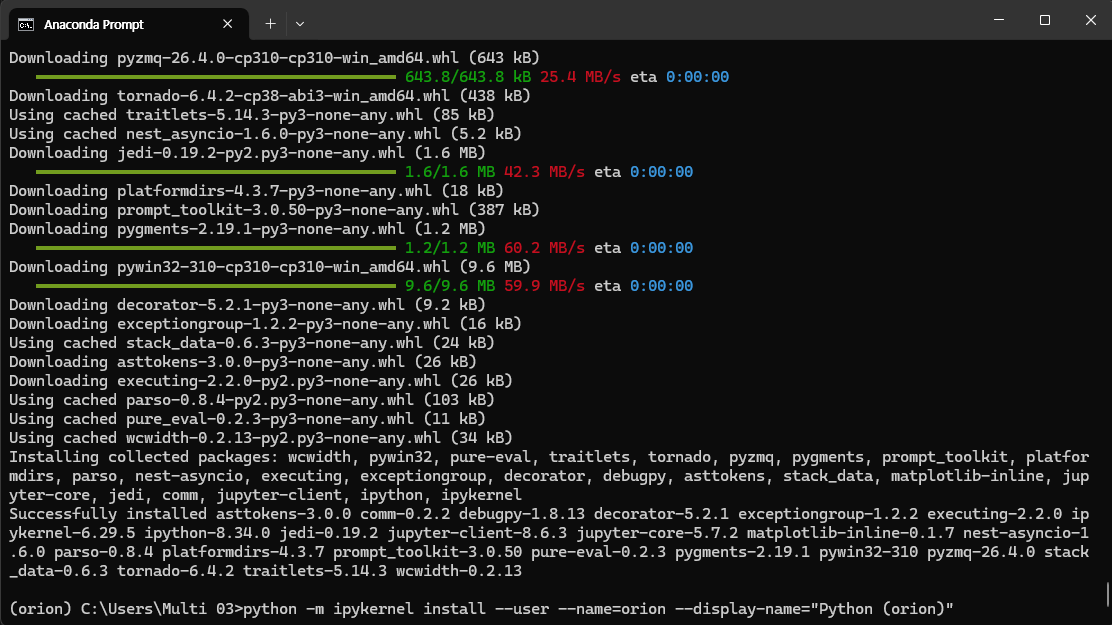Click the '42.3 MB/s' download speed text
1112x625 pixels.
pyautogui.click(x=544, y=172)
